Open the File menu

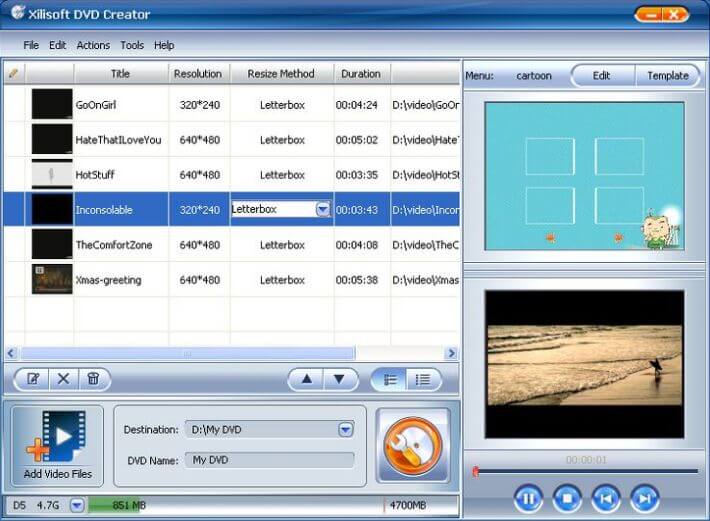click(x=31, y=45)
